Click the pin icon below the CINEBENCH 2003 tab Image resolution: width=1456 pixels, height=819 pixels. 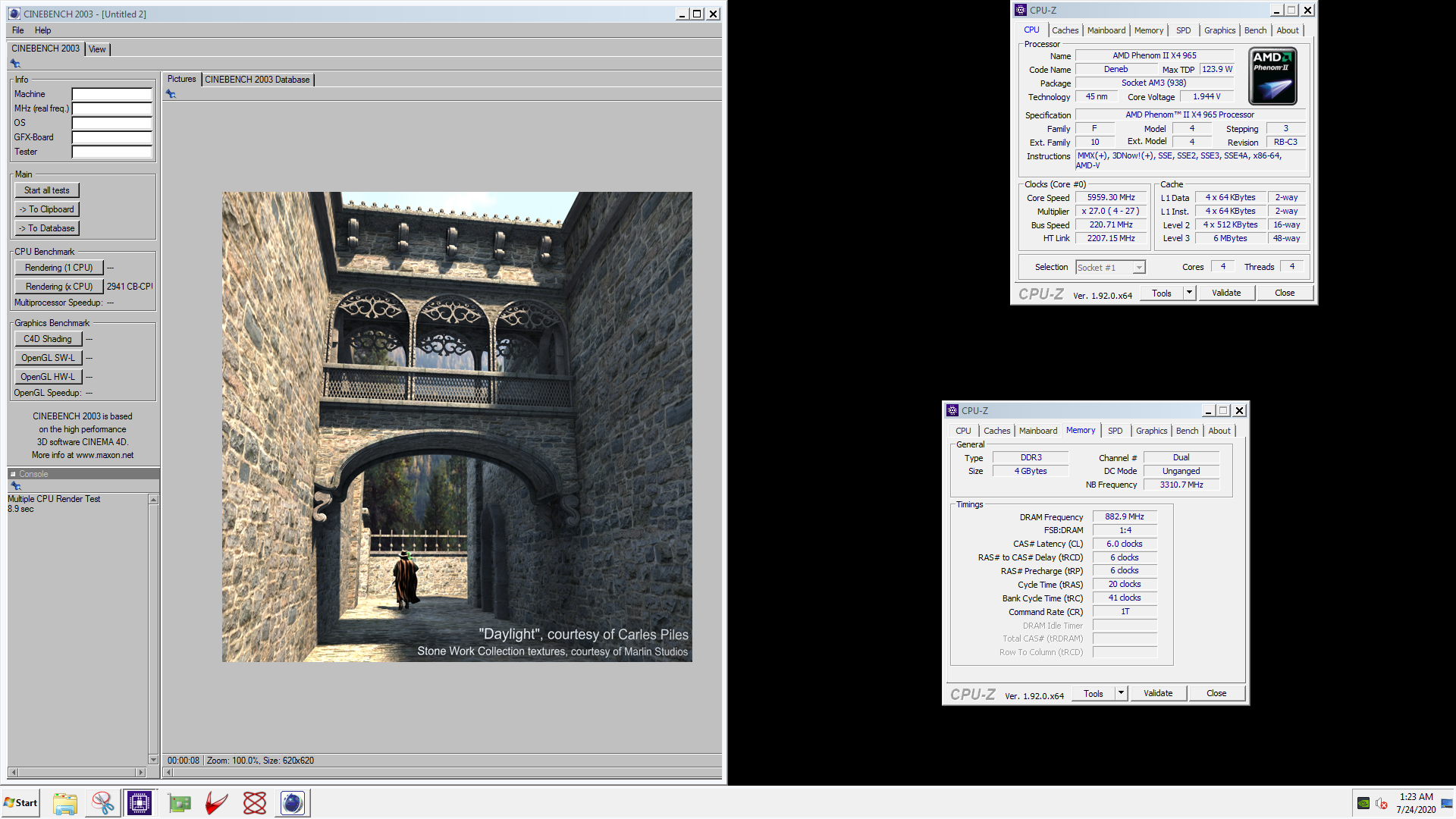point(15,64)
